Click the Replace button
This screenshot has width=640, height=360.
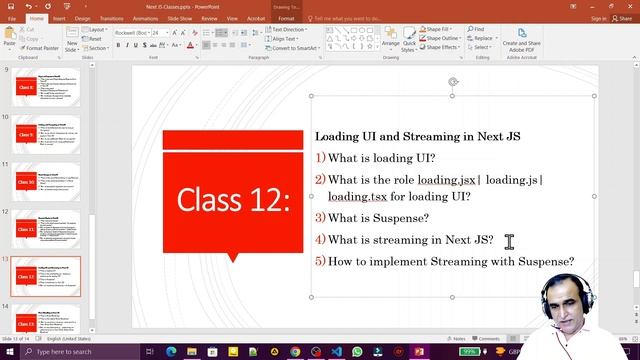click(483, 38)
